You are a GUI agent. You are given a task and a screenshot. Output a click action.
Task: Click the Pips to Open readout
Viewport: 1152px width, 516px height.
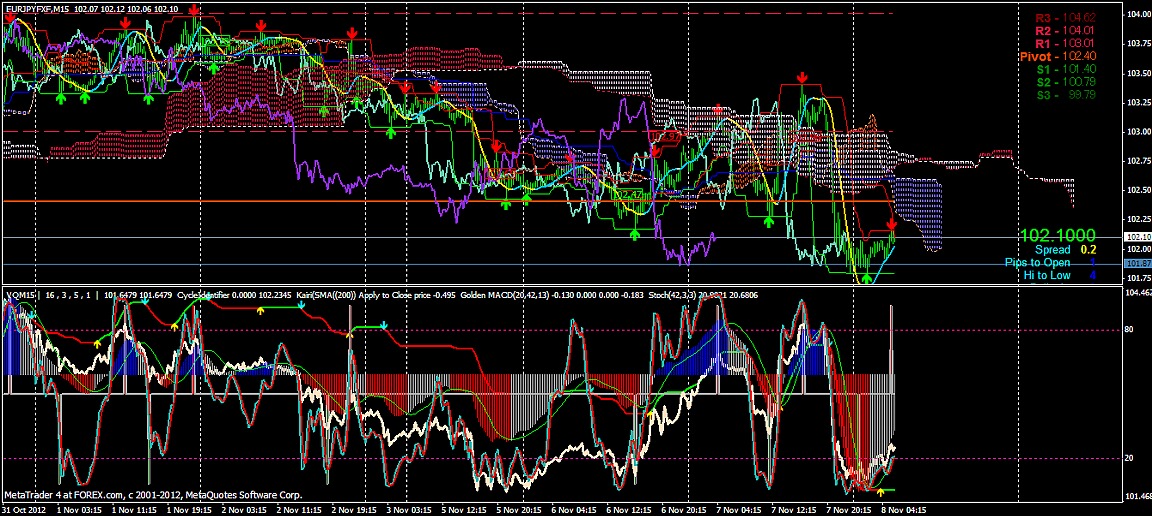click(1051, 262)
